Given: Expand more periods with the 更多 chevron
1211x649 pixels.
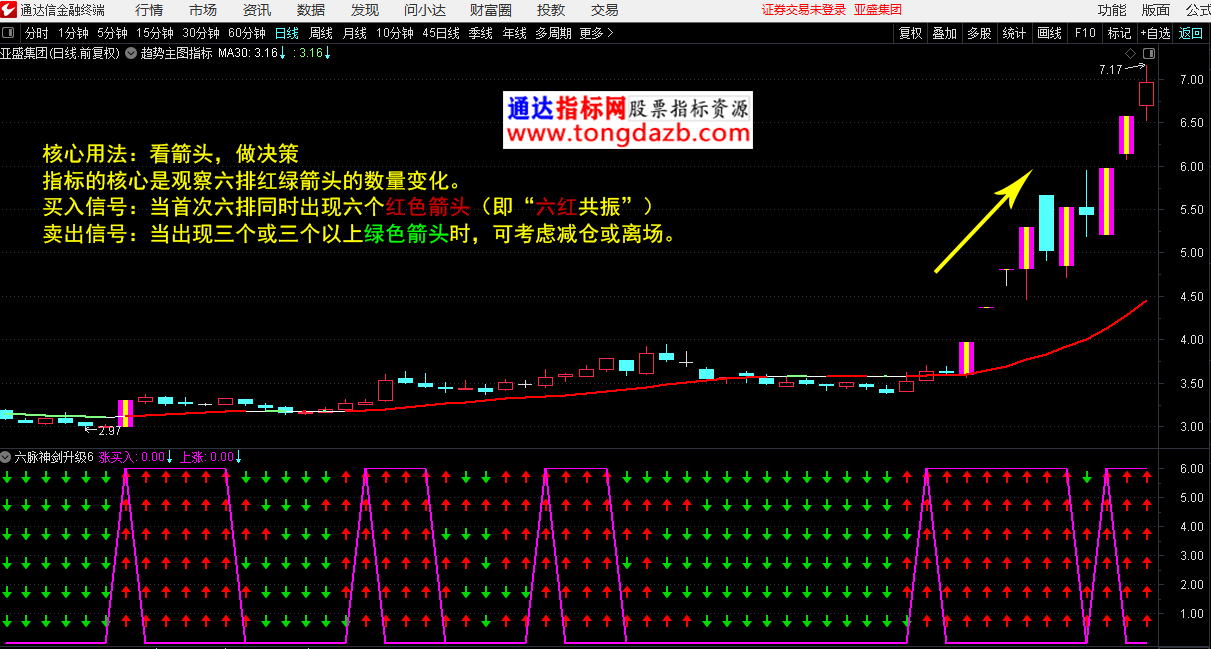Looking at the screenshot, I should [x=597, y=33].
